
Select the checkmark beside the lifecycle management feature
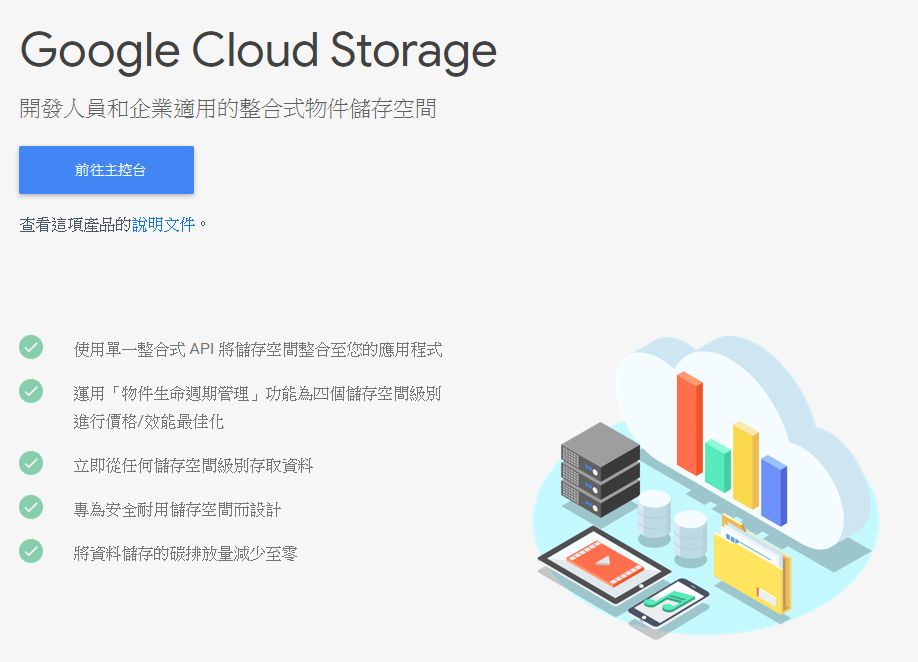[30, 391]
